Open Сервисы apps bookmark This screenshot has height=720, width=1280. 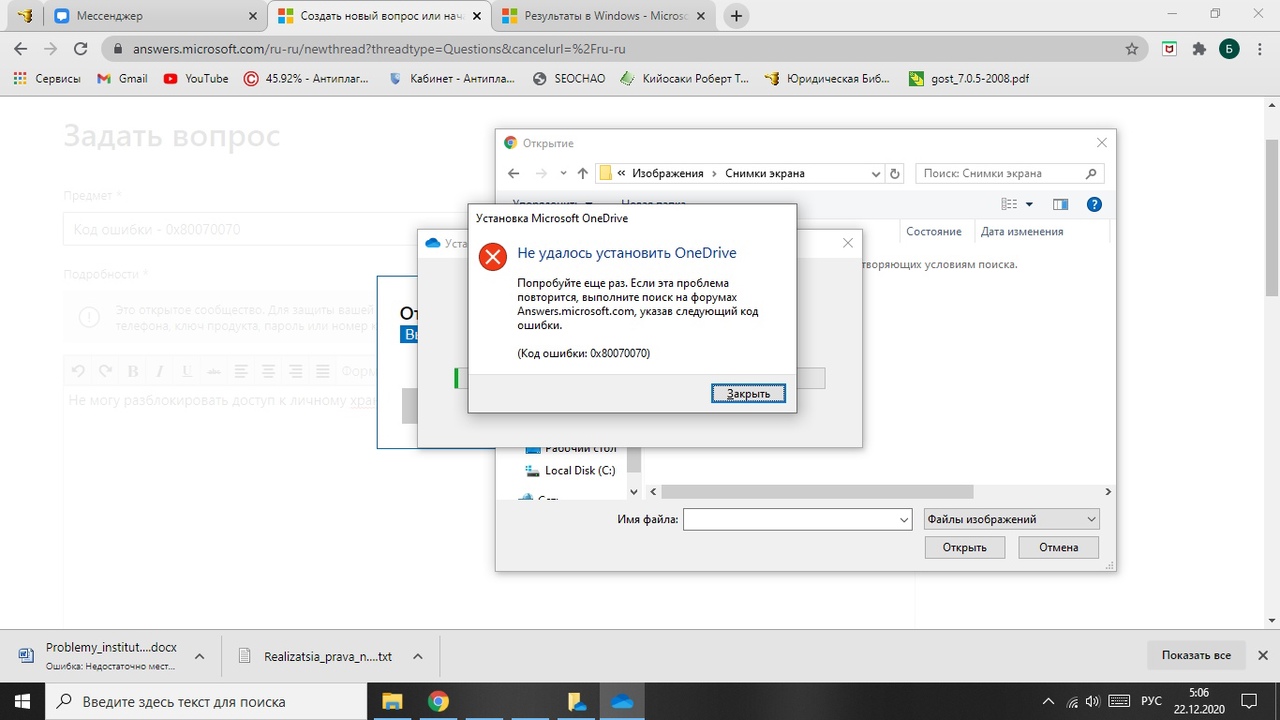[48, 78]
